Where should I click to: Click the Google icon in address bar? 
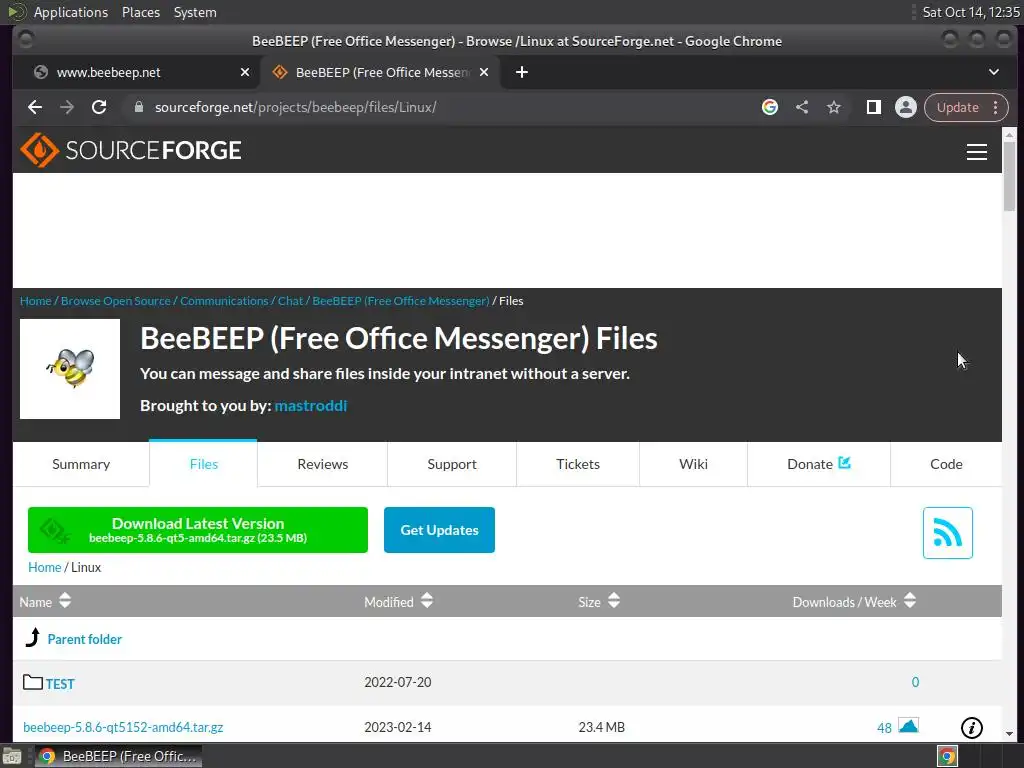pyautogui.click(x=770, y=107)
